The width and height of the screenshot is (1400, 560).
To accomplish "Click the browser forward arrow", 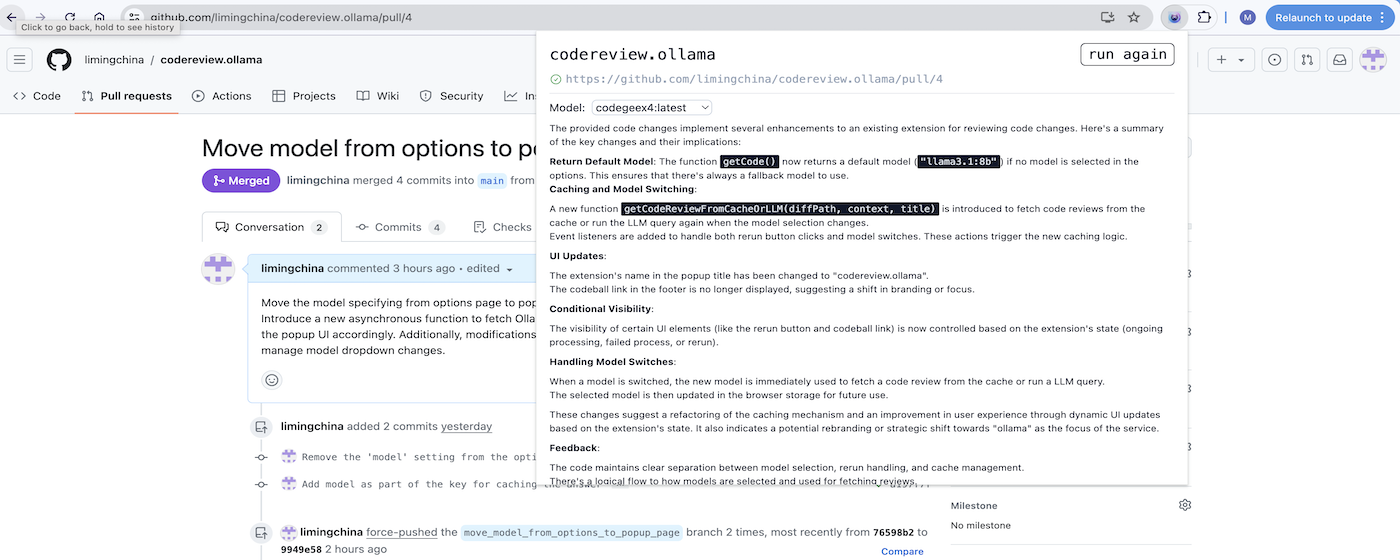I will tap(41, 17).
